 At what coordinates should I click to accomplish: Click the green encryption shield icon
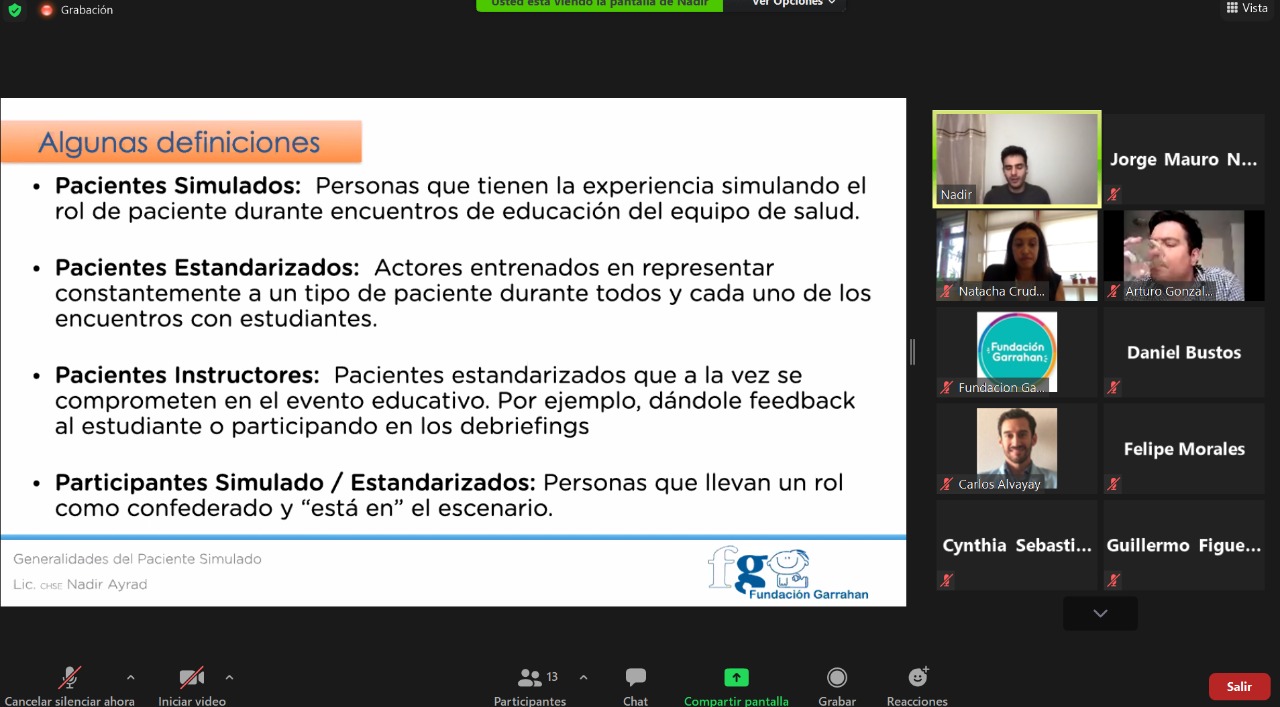14,10
